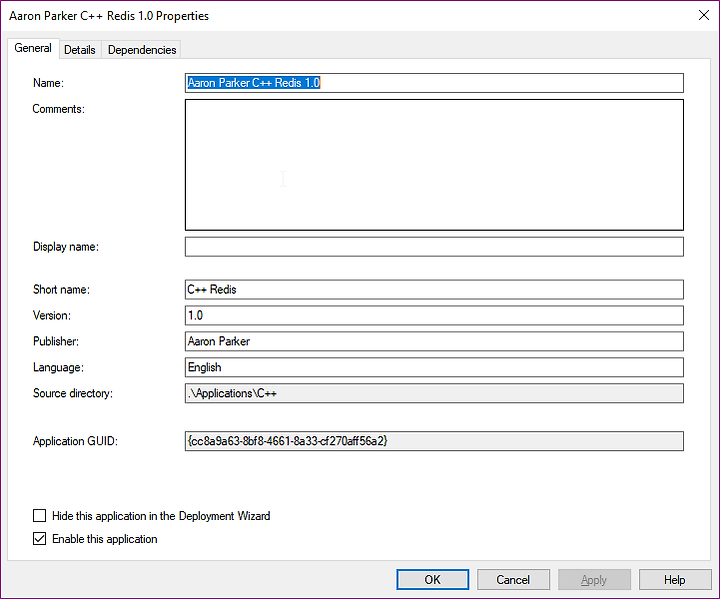This screenshot has width=720, height=599.
Task: Open Help with the Help button
Action: (x=675, y=580)
